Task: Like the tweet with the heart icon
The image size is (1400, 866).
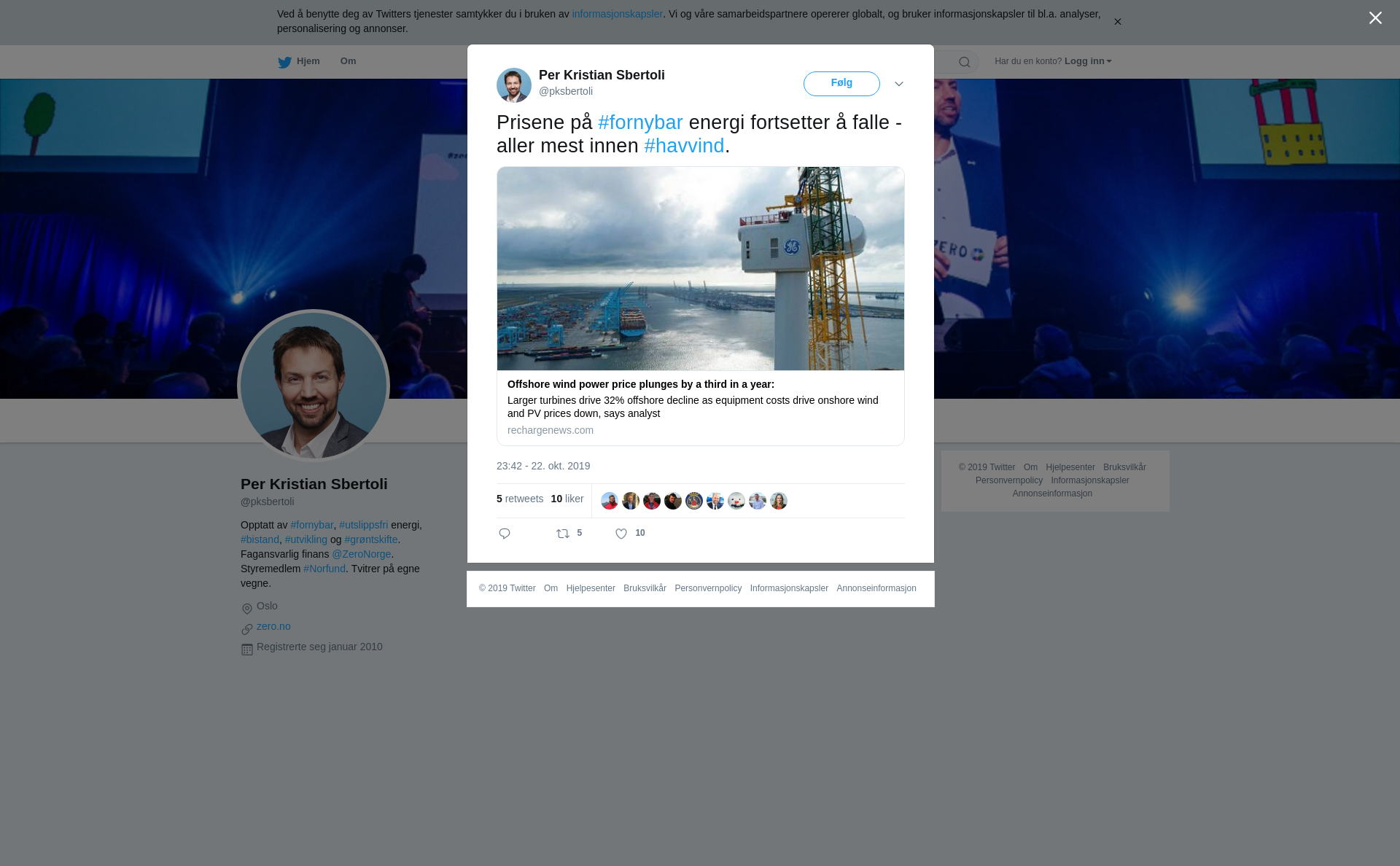Action: (x=621, y=534)
